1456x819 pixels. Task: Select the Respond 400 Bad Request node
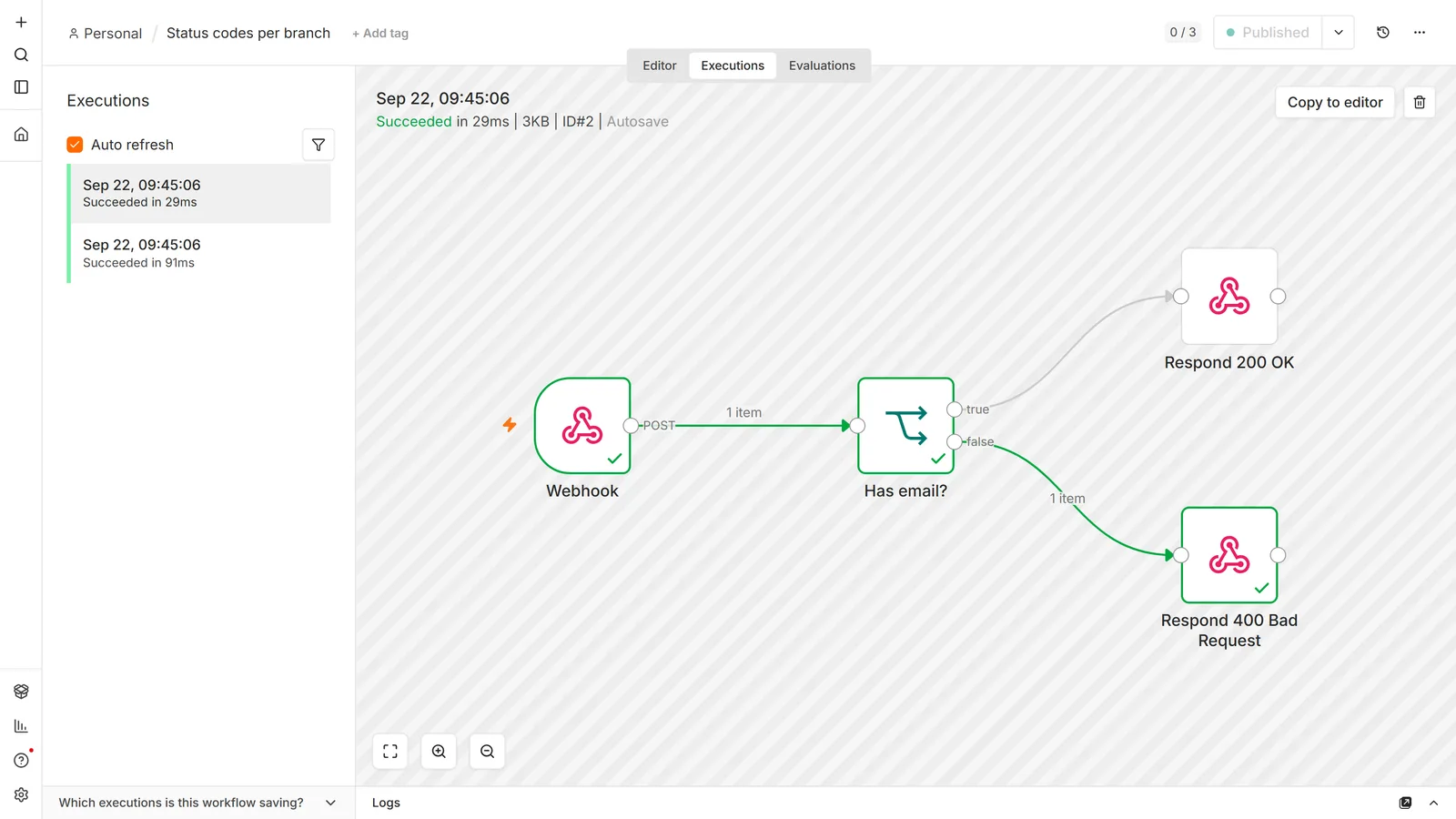1229,555
